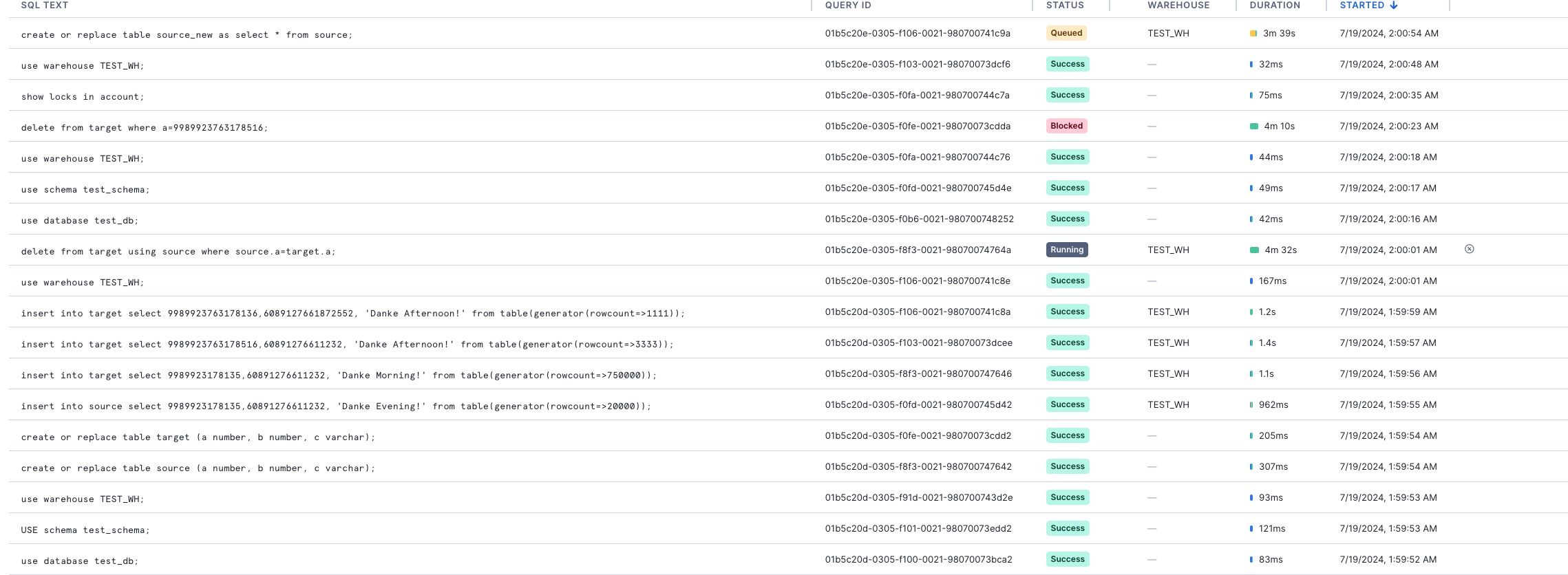Click the QUERY ID column header
Viewport: 1568px width, 575px height.
(848, 5)
